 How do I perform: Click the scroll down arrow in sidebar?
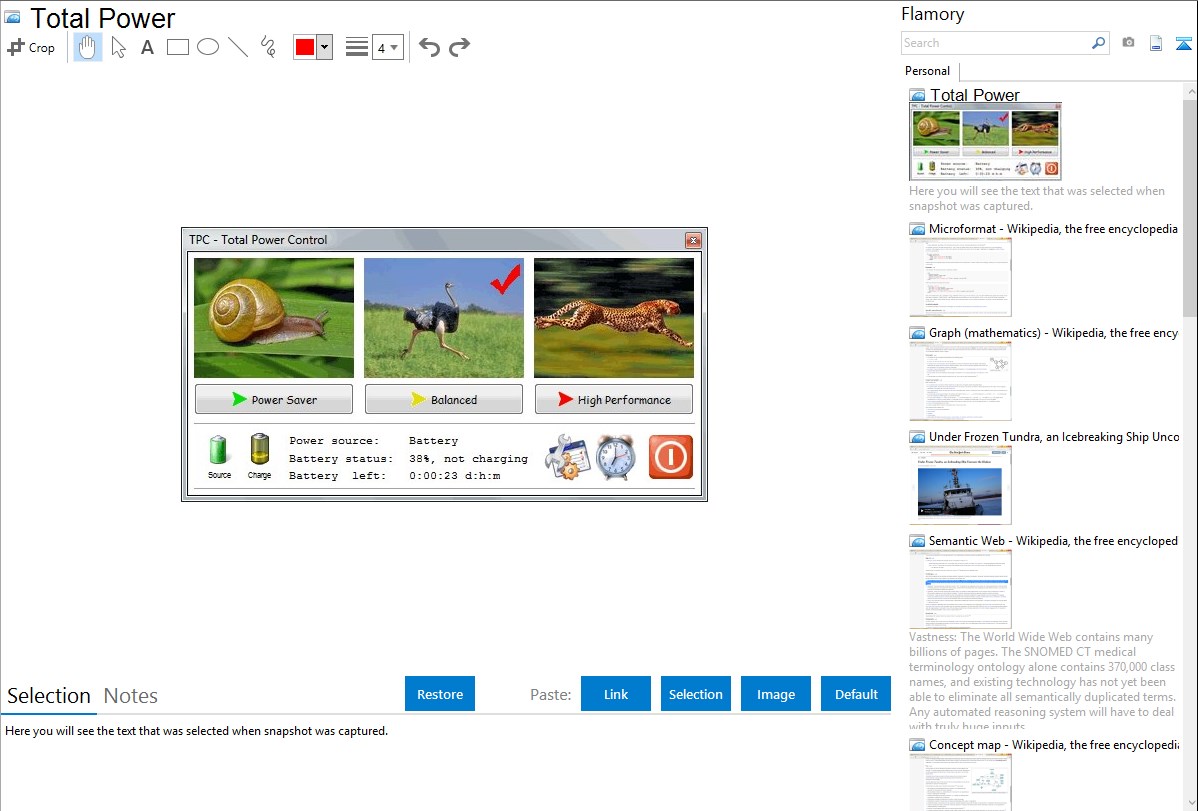tap(1190, 803)
